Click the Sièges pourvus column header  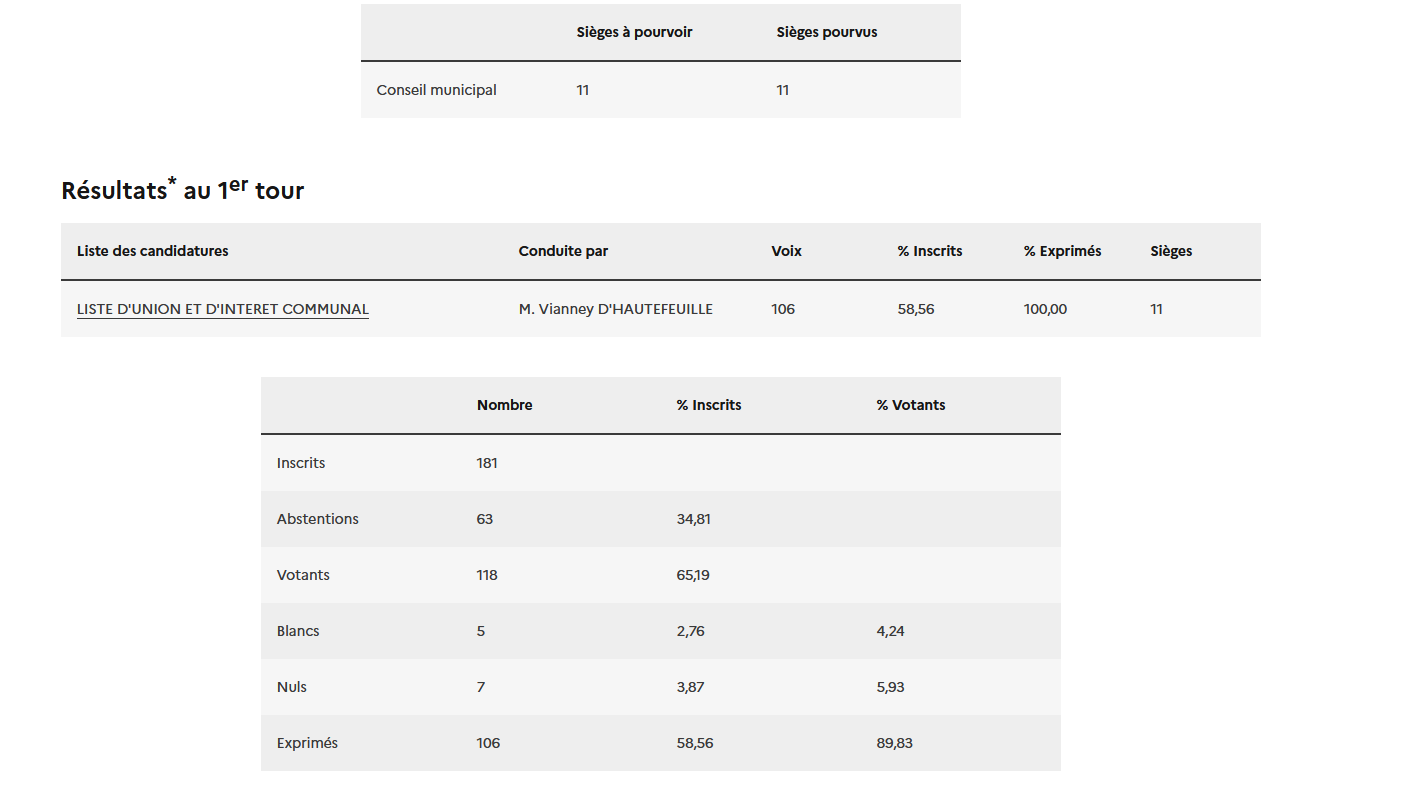tap(826, 32)
